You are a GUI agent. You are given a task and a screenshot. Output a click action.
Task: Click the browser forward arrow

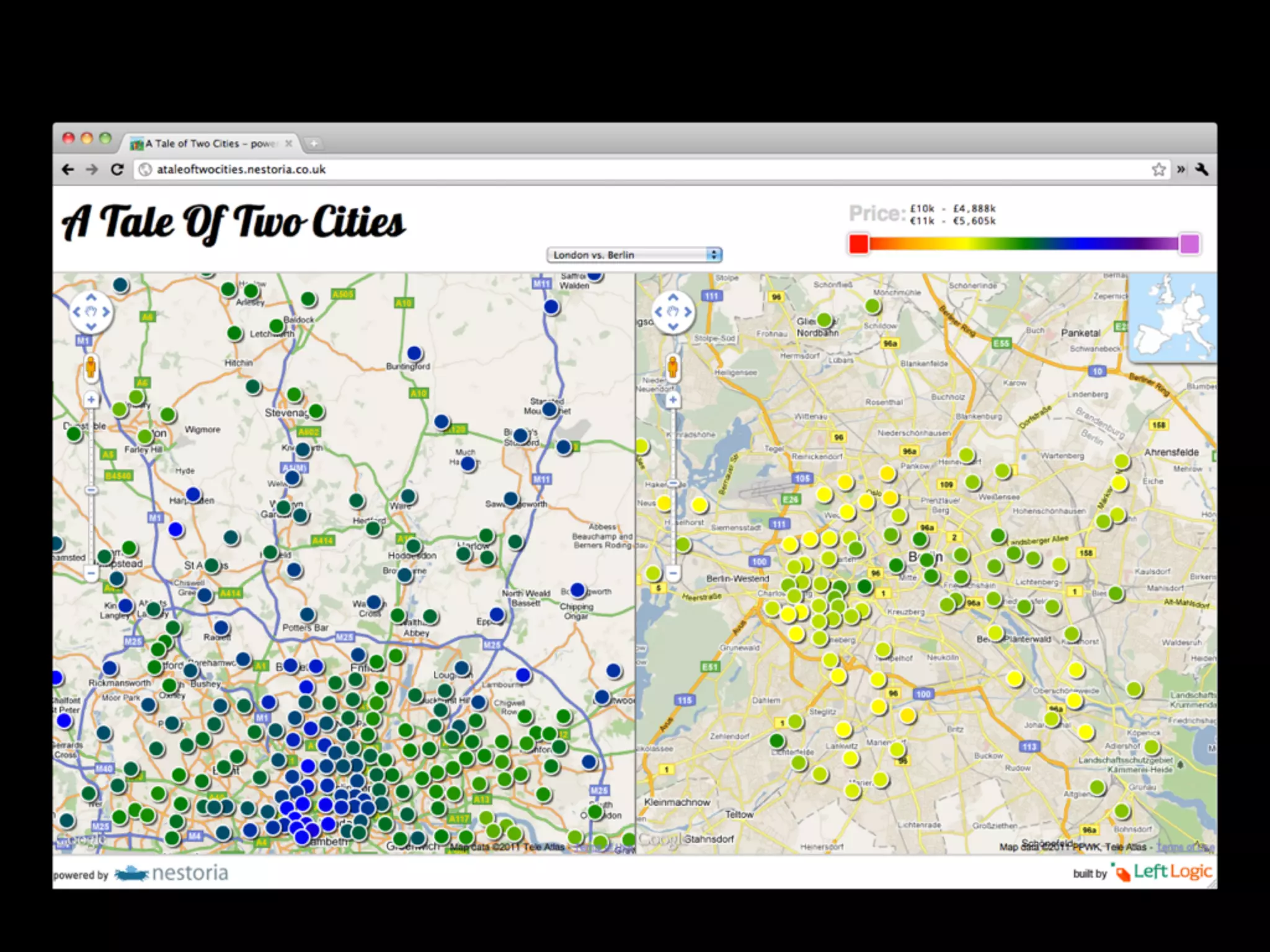[92, 169]
